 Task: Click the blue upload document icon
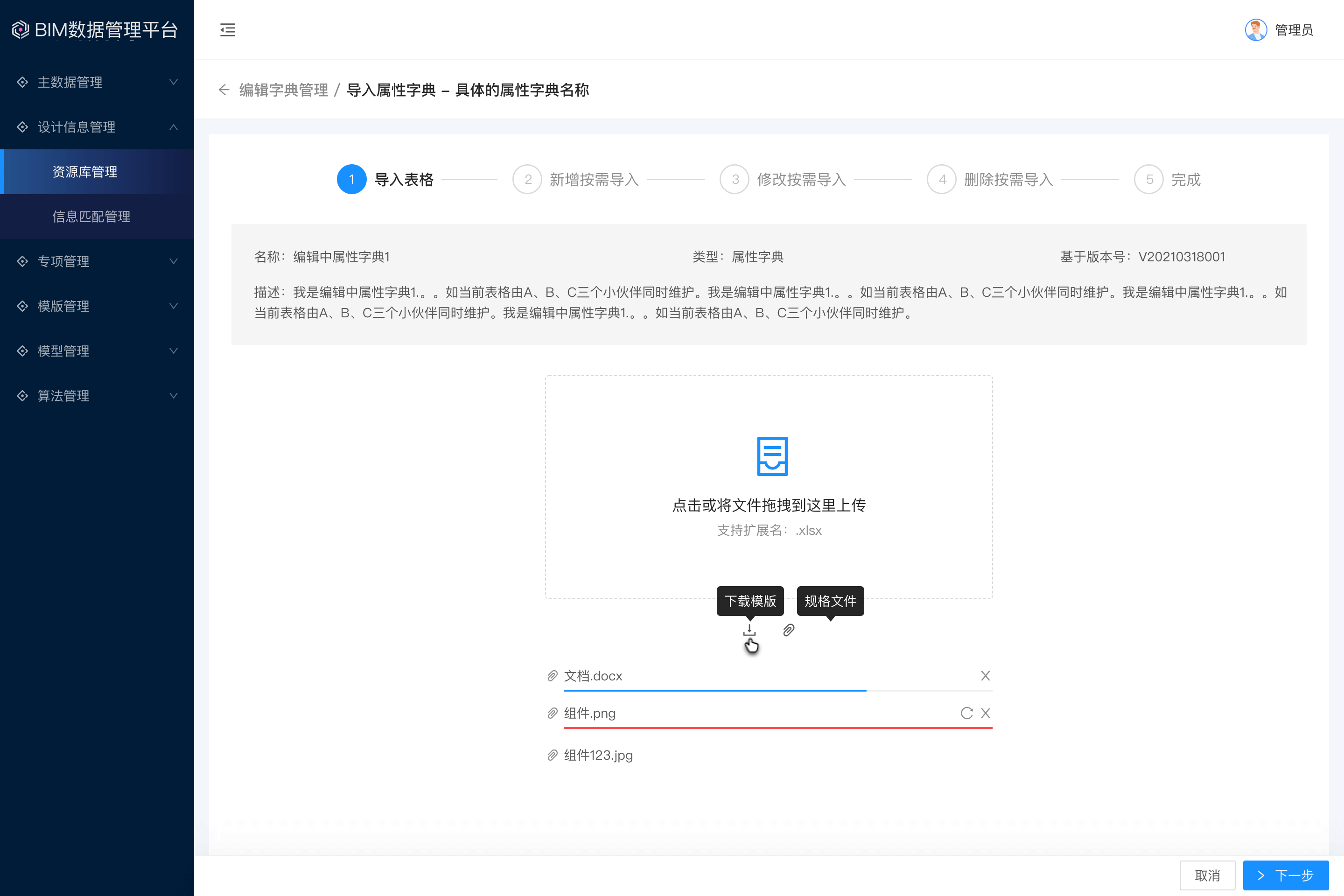click(772, 456)
